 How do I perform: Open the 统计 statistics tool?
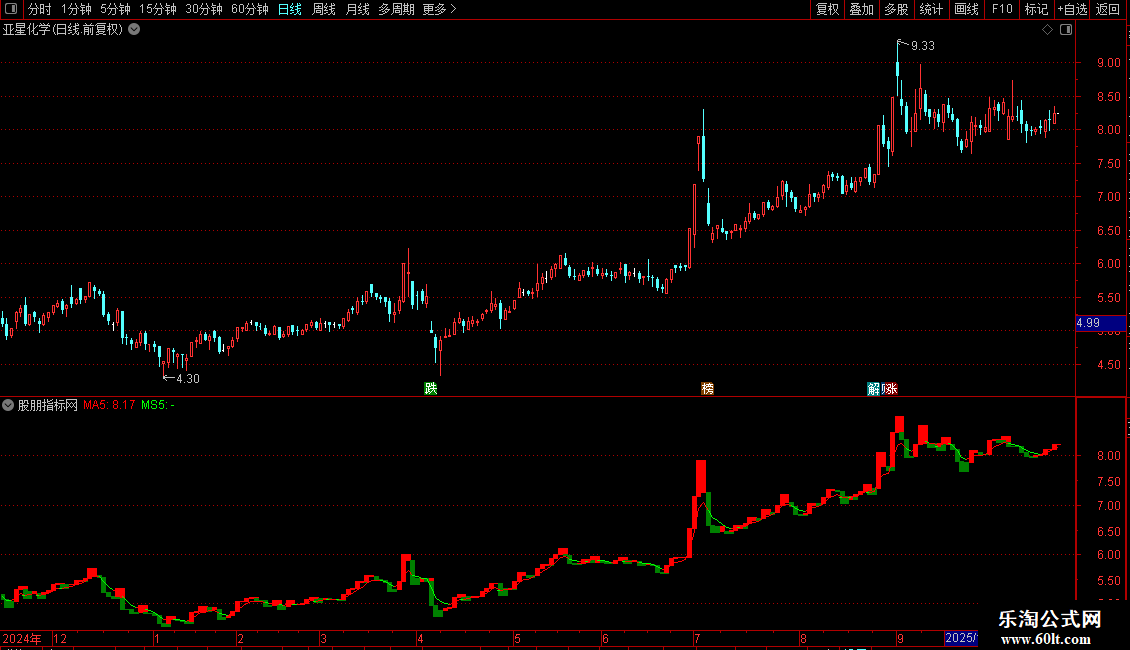pyautogui.click(x=931, y=9)
